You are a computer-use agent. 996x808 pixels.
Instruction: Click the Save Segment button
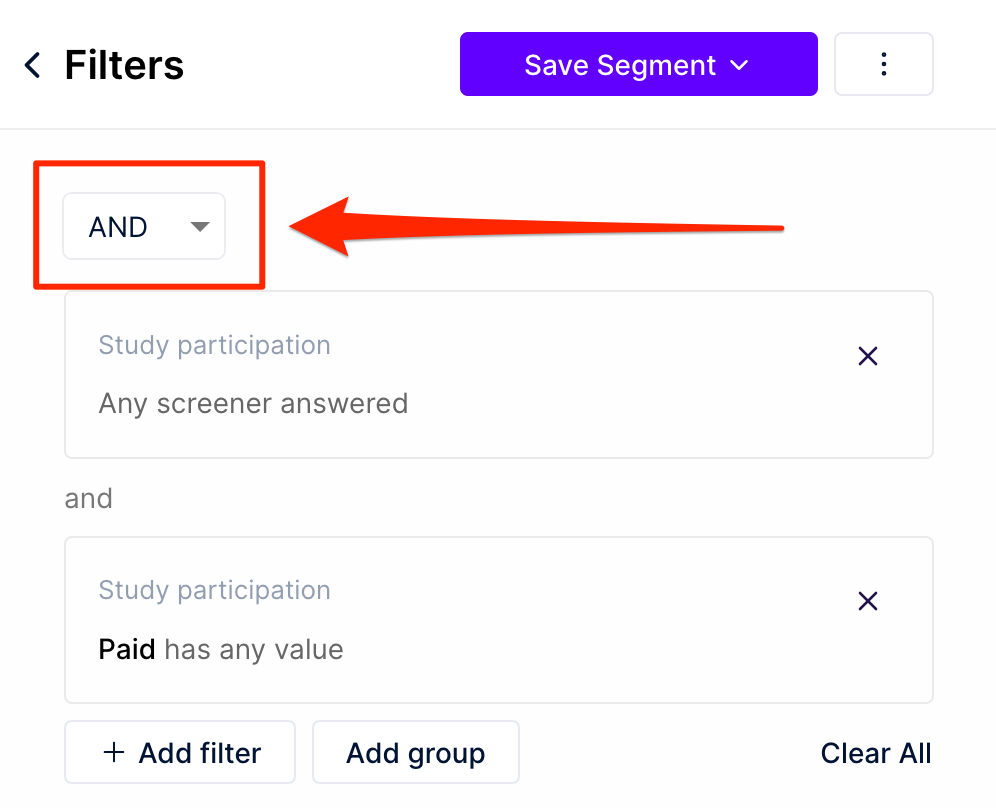point(638,64)
